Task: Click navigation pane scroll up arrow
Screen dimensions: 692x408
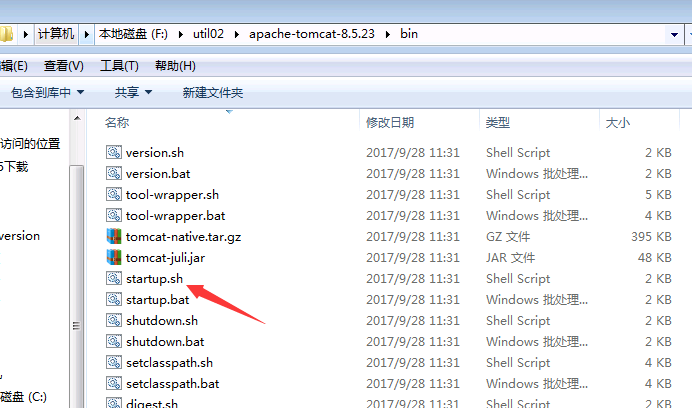Action: [77, 118]
